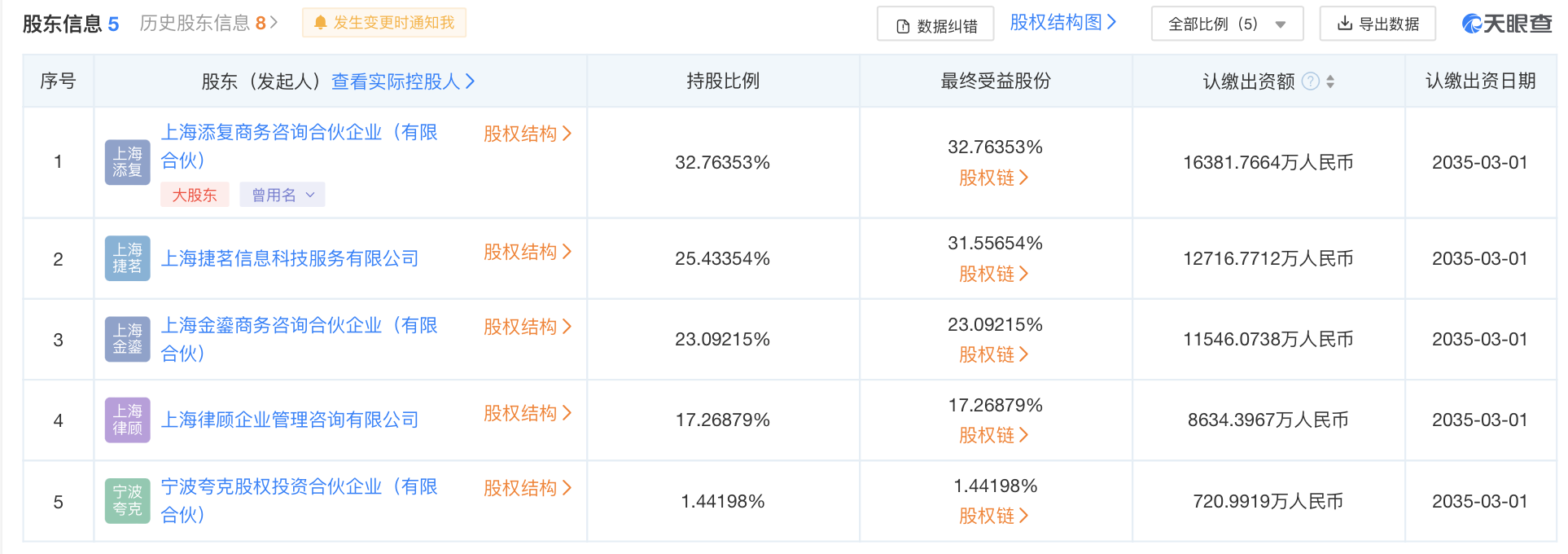Click the question mark icon beside 认缴出资额
The width and height of the screenshot is (1568, 554).
pyautogui.click(x=1310, y=81)
